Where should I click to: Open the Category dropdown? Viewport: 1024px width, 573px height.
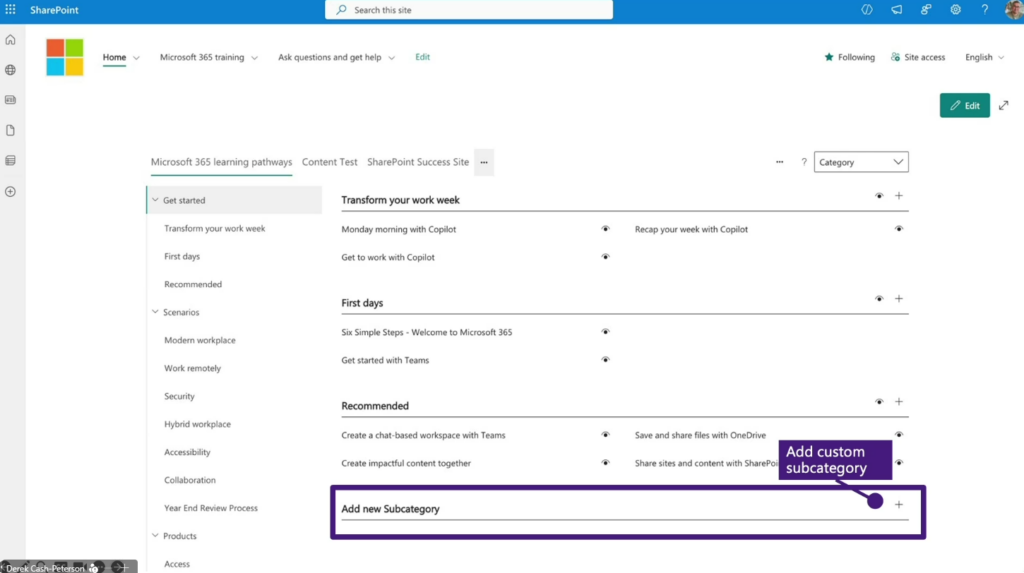pos(861,162)
